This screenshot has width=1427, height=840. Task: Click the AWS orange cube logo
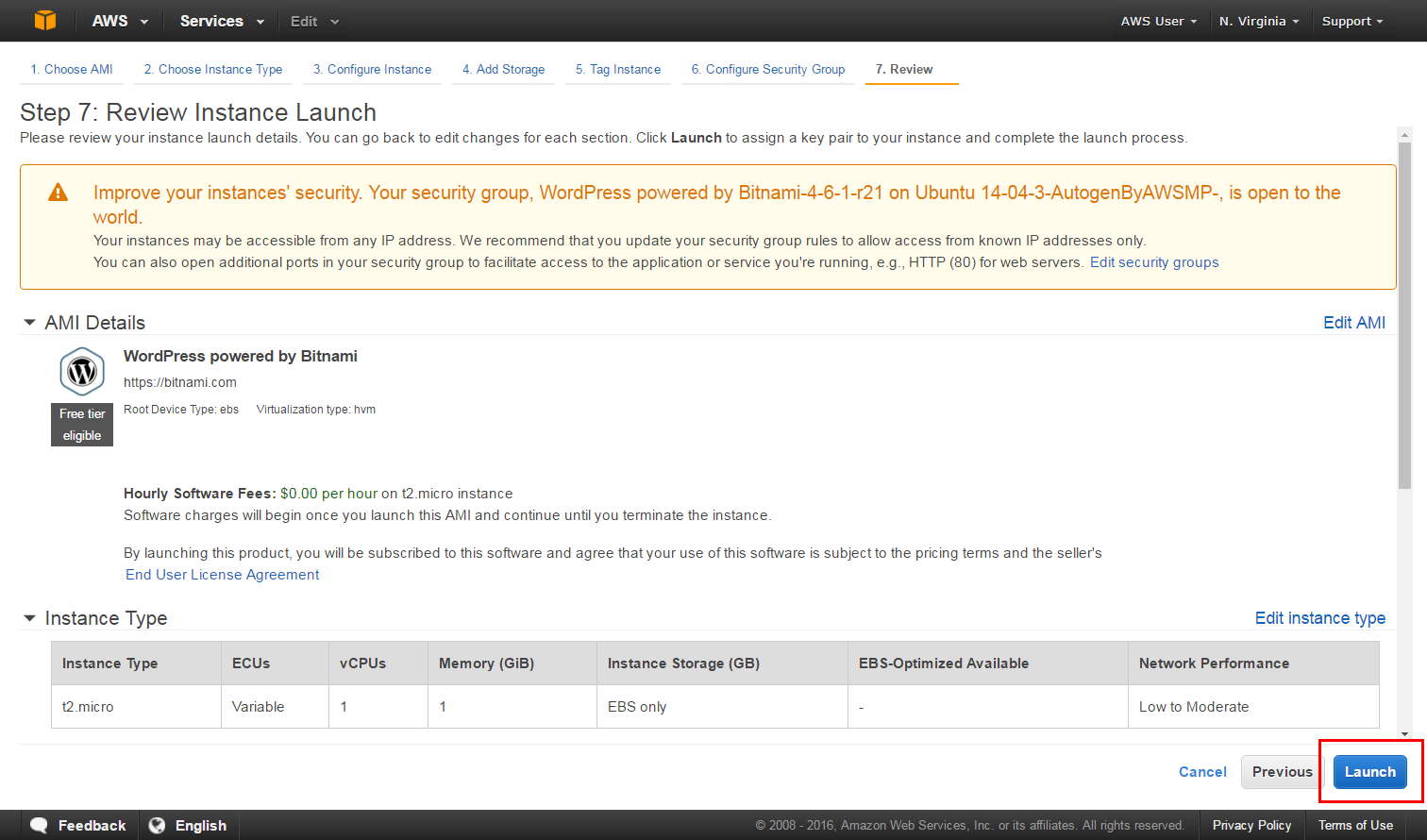click(45, 20)
